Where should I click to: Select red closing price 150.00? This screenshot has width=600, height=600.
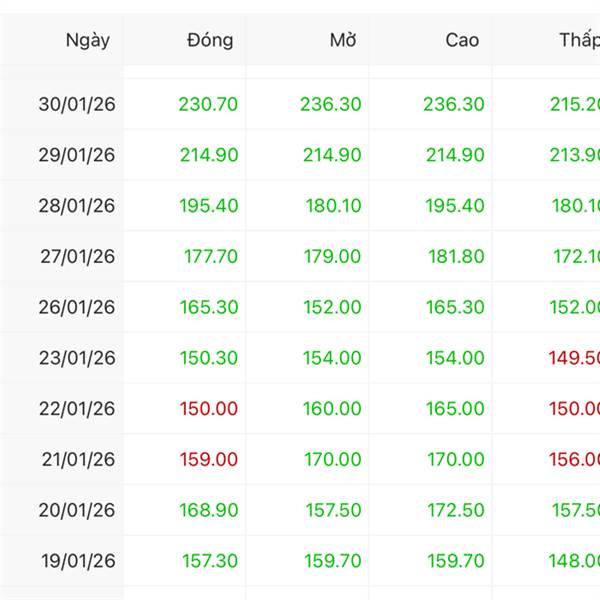pos(208,409)
